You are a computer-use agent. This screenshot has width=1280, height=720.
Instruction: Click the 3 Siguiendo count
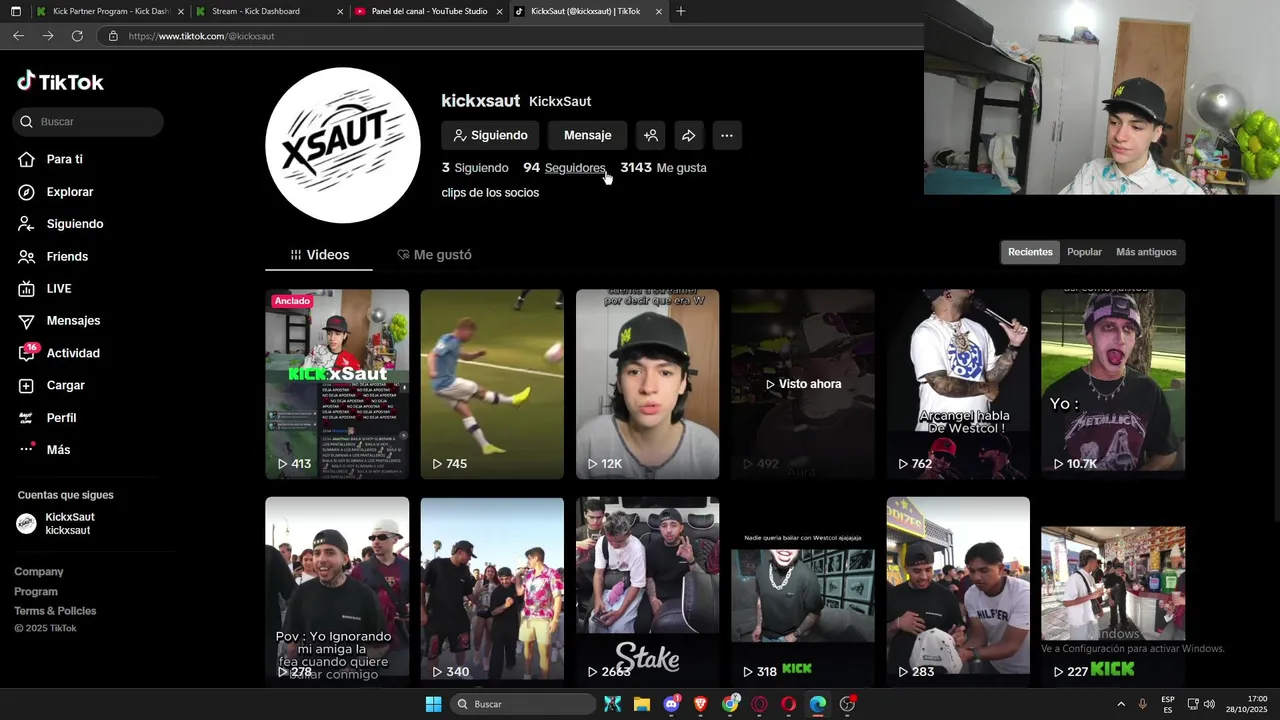[475, 168]
